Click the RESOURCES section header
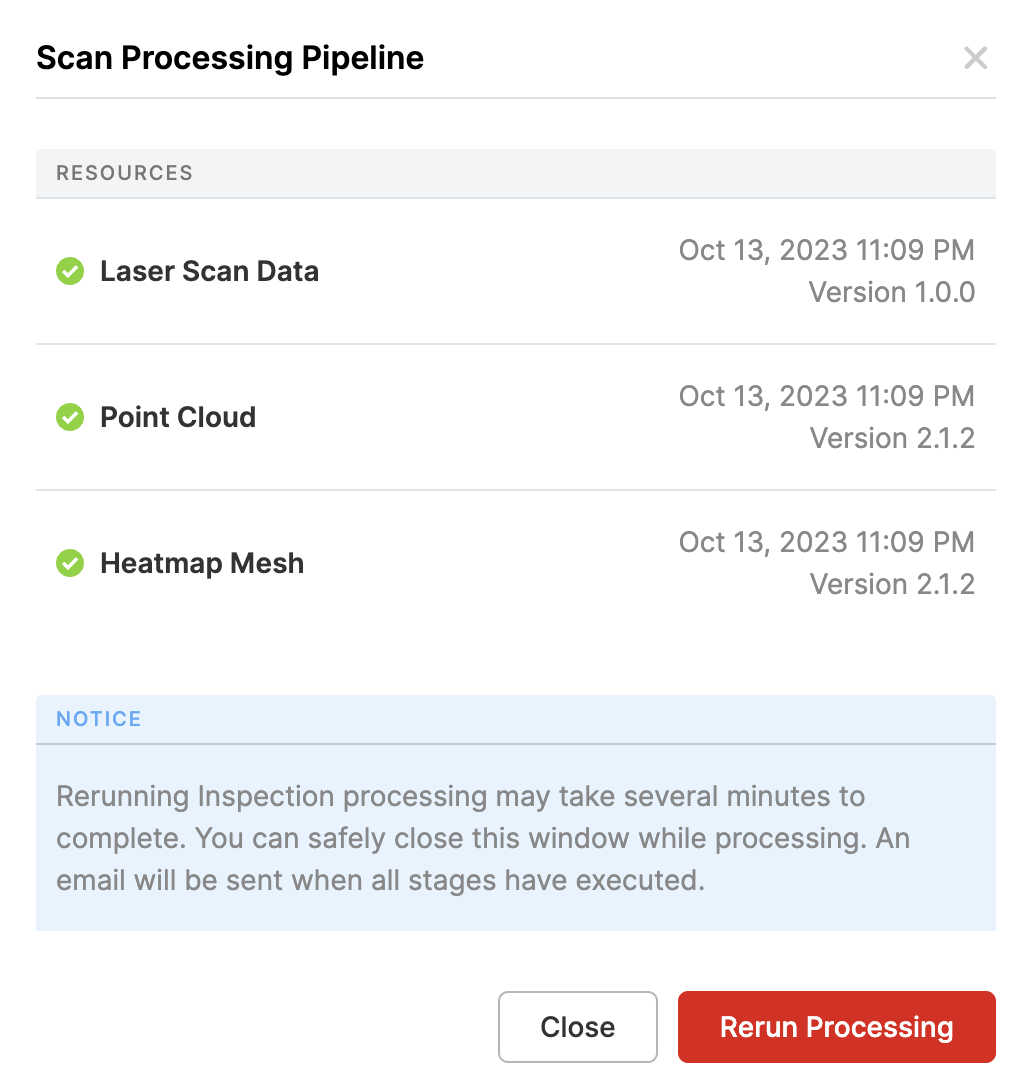Image resolution: width=1032 pixels, height=1090 pixels. point(124,172)
